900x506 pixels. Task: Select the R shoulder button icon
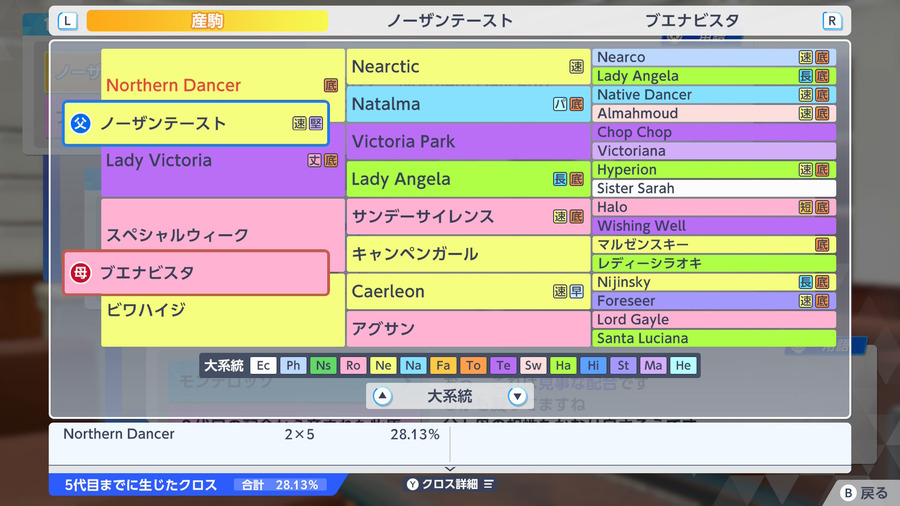coord(832,21)
